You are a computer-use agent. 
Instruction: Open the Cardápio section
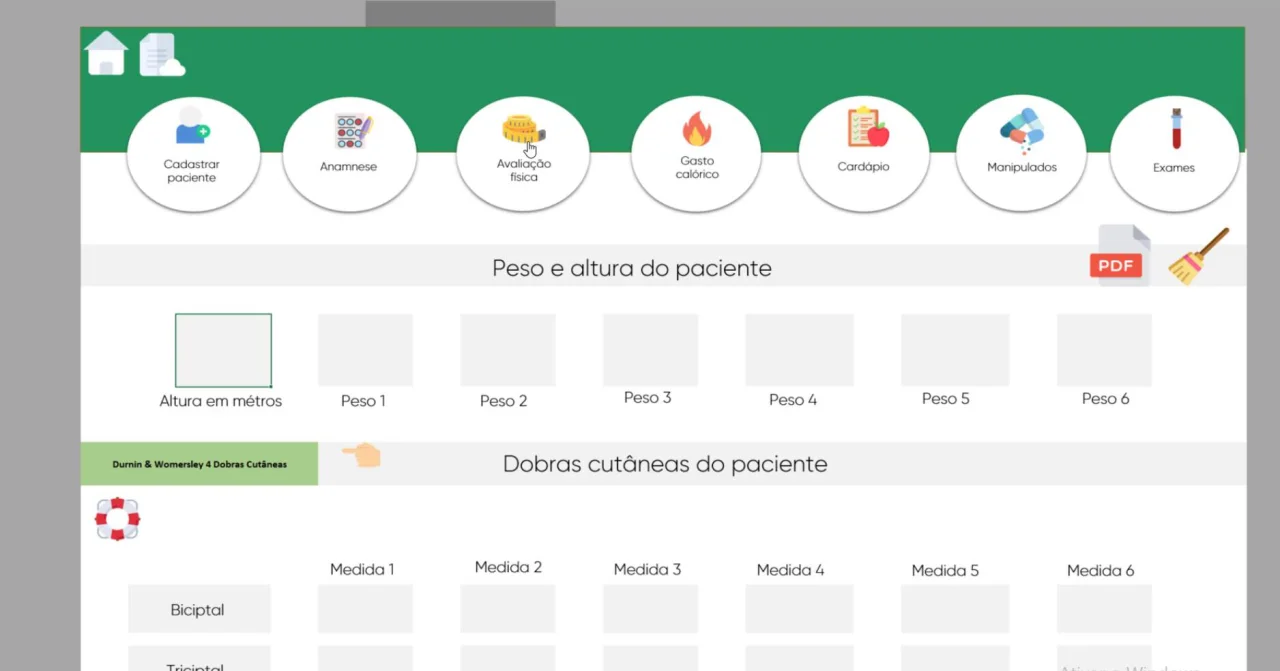tap(864, 154)
